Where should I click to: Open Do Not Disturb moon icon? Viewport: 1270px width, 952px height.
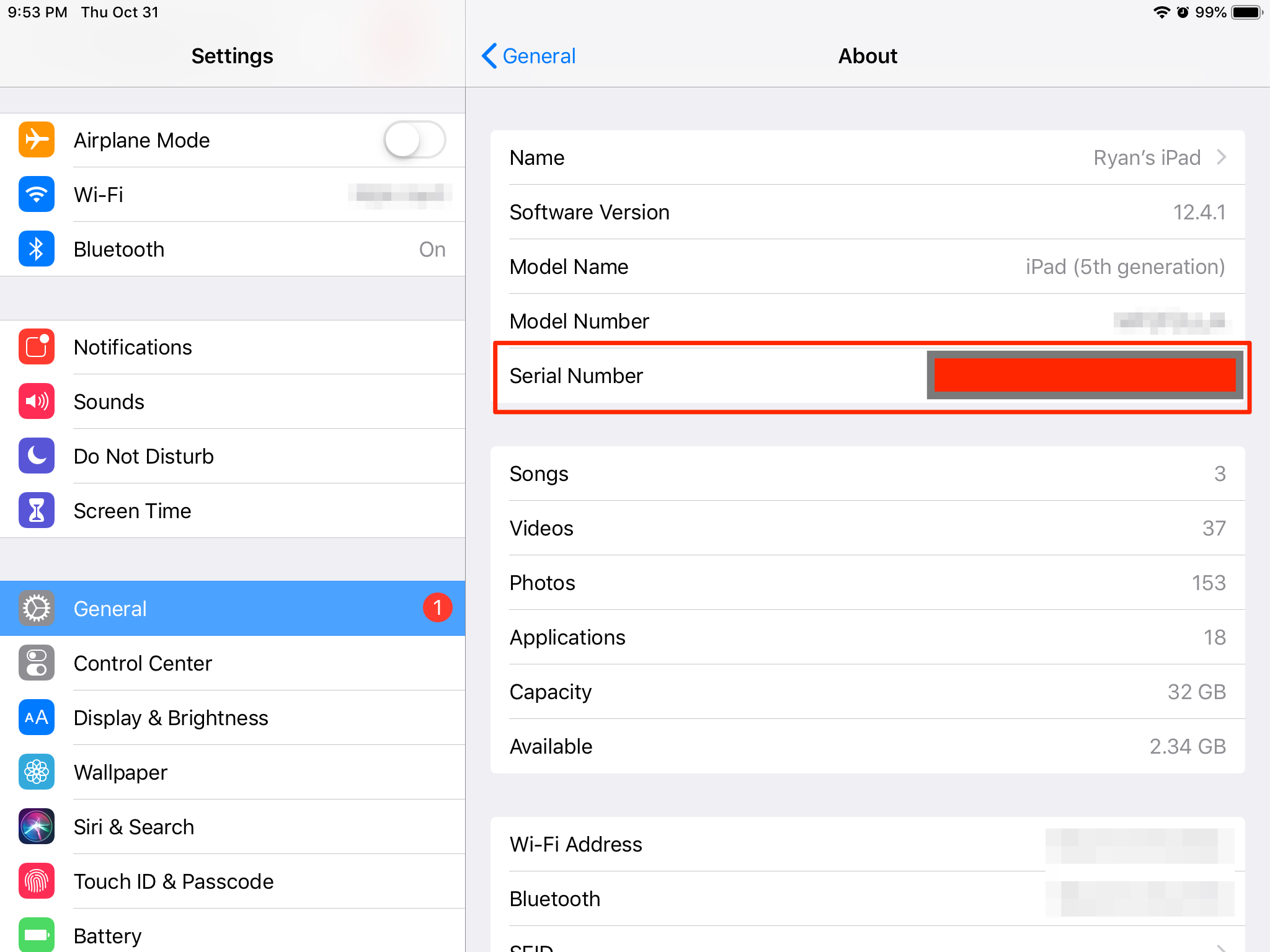pyautogui.click(x=37, y=456)
